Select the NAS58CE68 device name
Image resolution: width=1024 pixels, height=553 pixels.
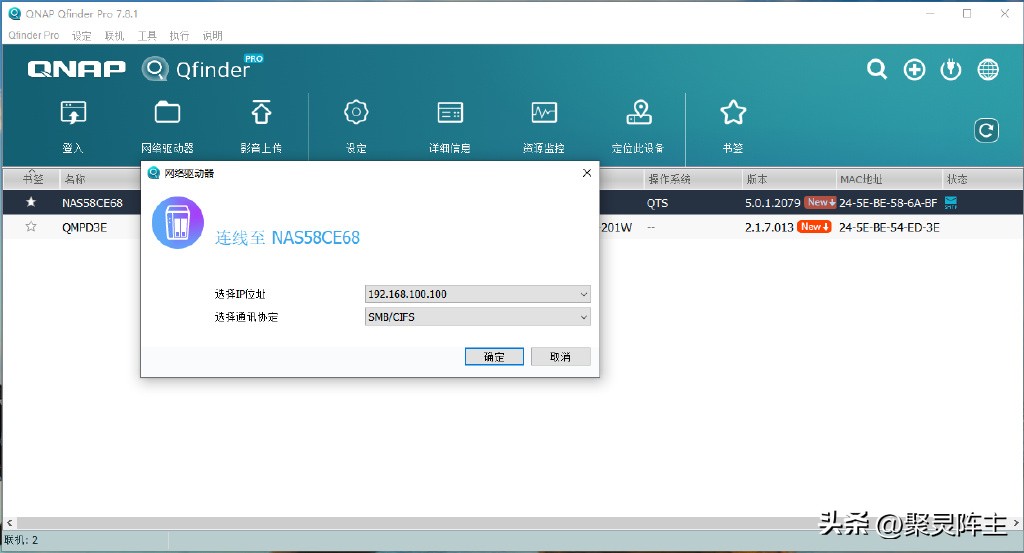[x=92, y=203]
